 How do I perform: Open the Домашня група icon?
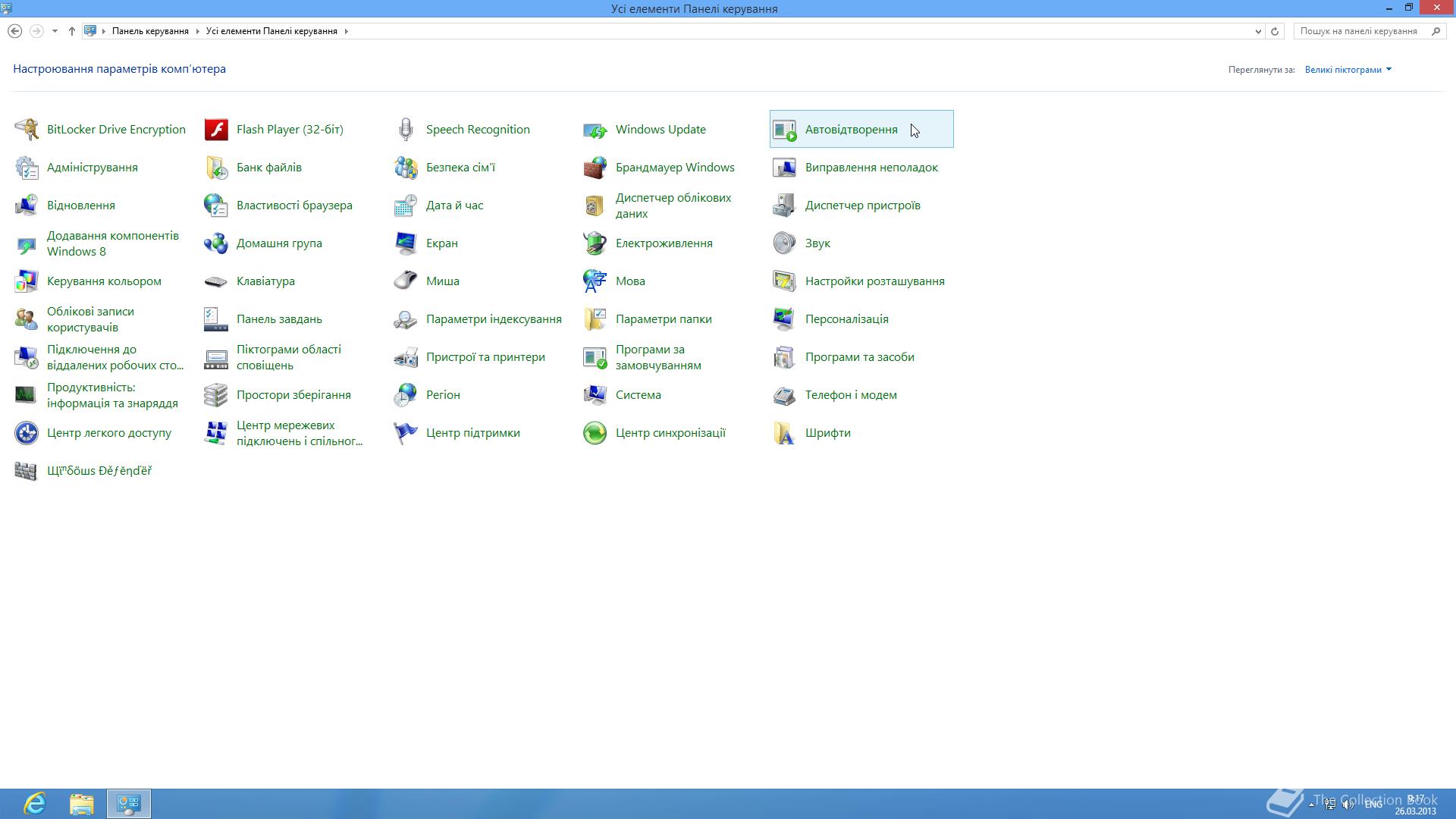coord(216,243)
